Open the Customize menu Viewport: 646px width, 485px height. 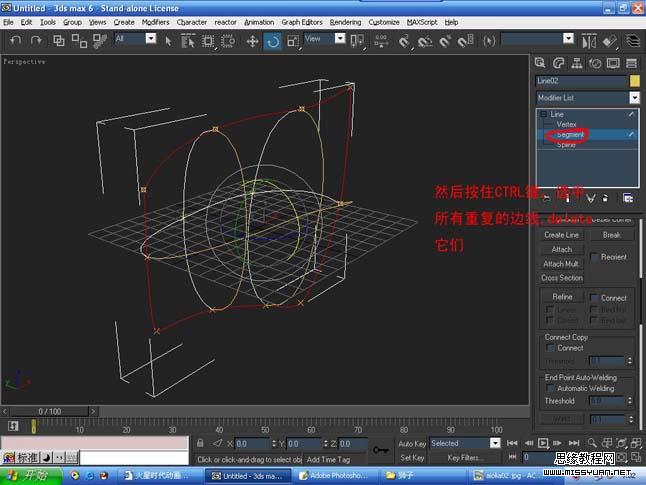384,22
